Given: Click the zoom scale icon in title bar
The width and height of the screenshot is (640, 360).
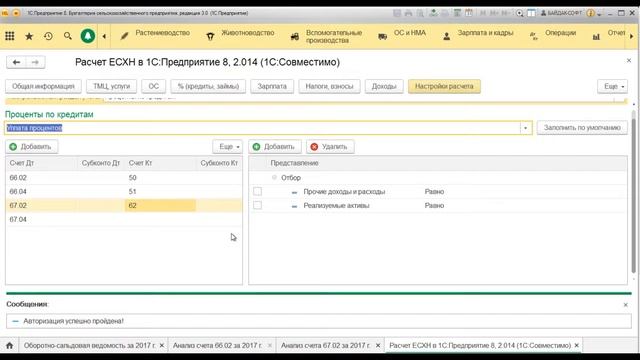Looking at the screenshot, I should [x=520, y=13].
